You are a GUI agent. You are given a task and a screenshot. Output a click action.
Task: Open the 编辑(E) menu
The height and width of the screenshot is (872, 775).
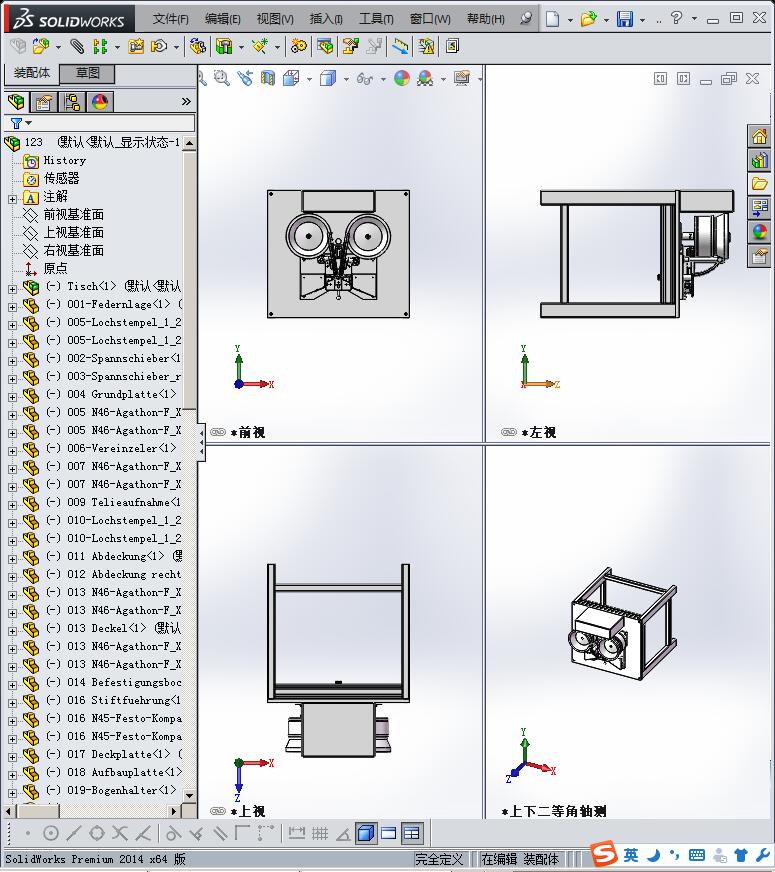click(222, 19)
